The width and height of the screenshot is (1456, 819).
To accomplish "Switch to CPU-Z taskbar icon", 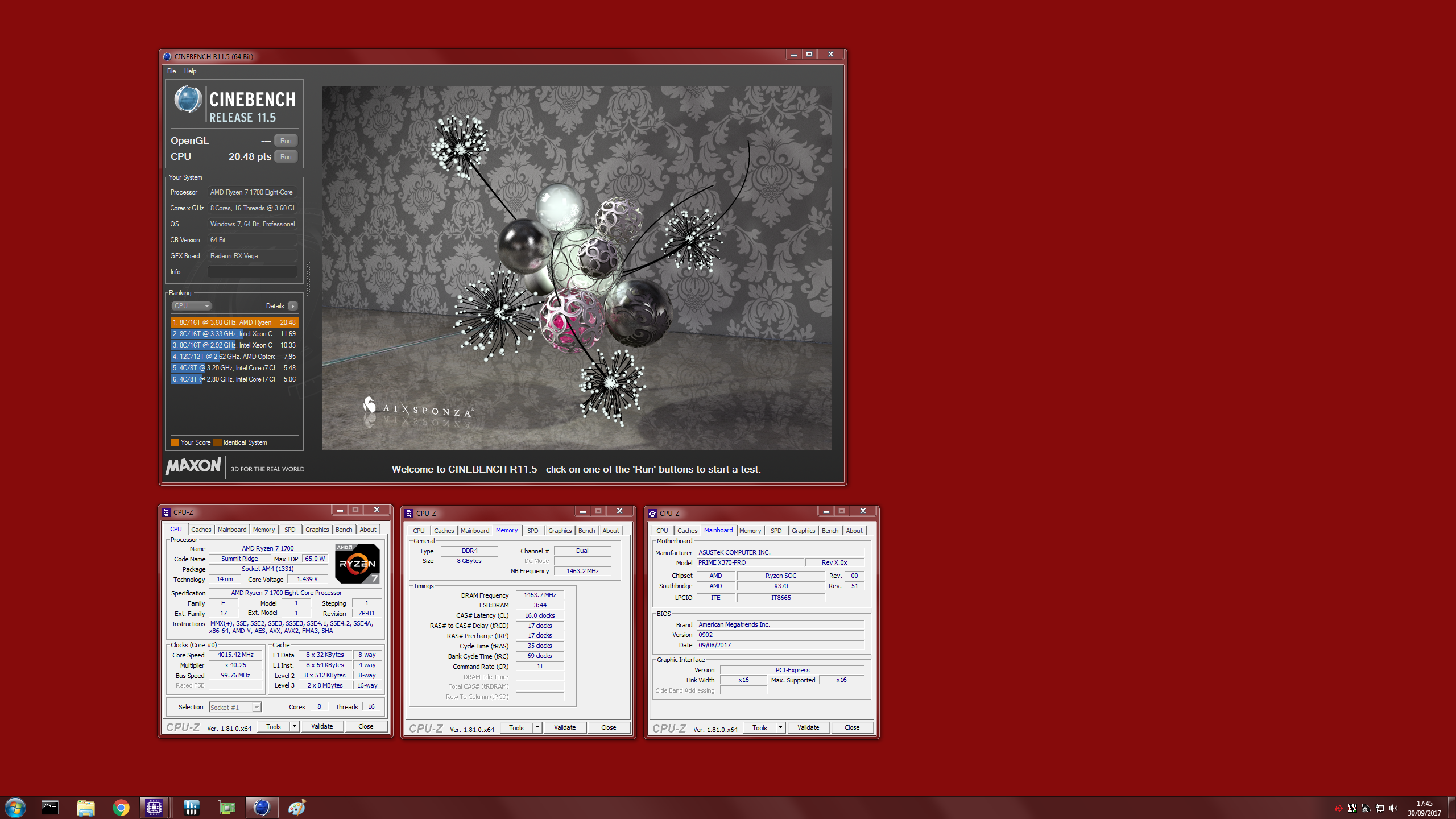I will pyautogui.click(x=154, y=808).
